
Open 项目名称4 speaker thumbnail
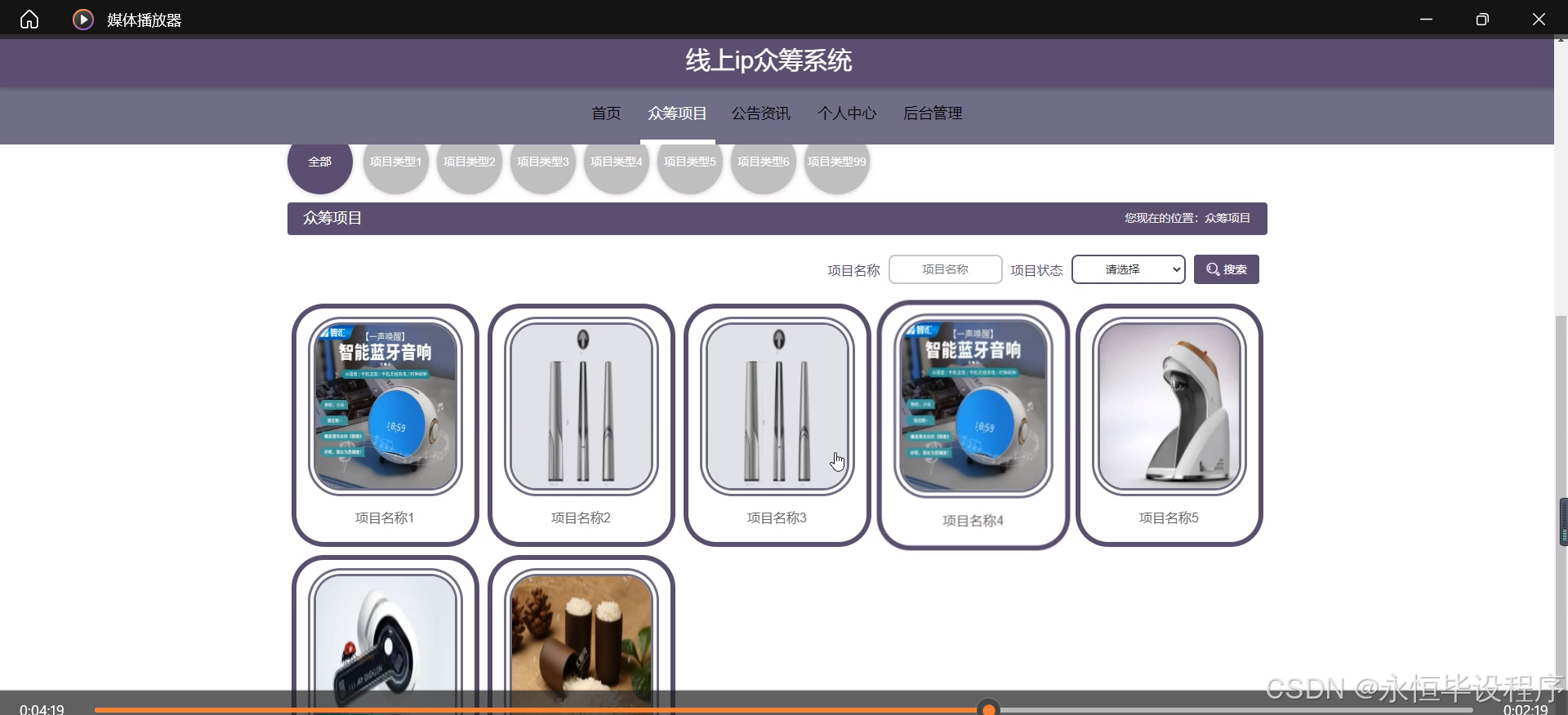coord(973,406)
